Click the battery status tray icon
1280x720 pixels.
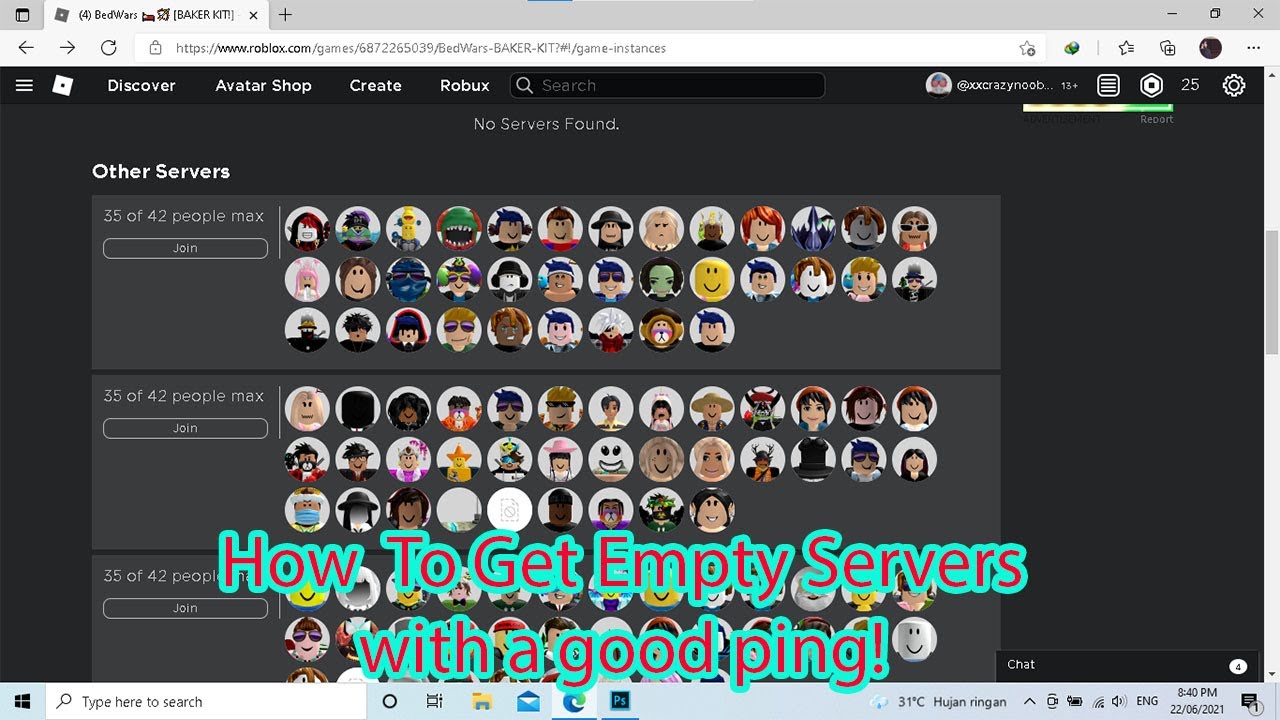[1075, 701]
